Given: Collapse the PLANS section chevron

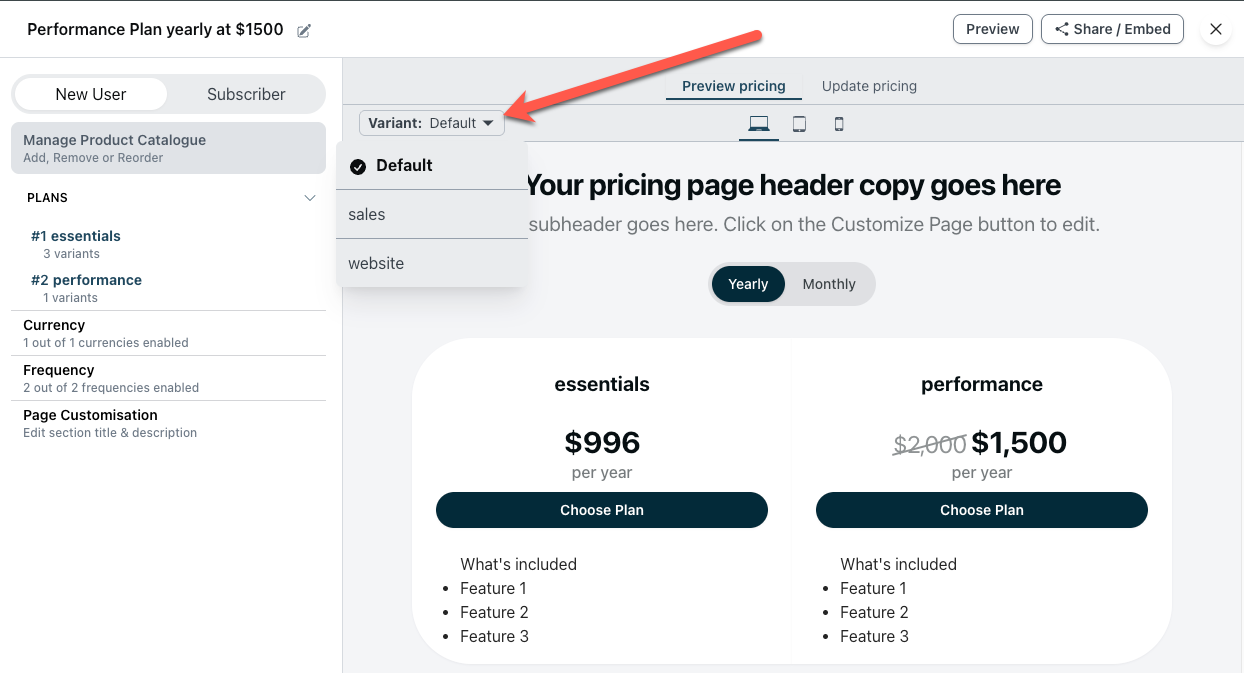Looking at the screenshot, I should (x=310, y=198).
